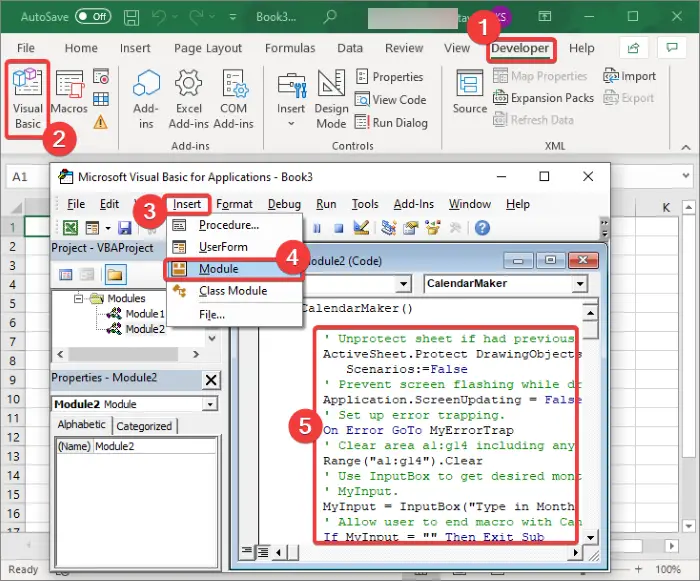
Task: Click Toggle Folders icon in Project pane
Action: pos(115,274)
